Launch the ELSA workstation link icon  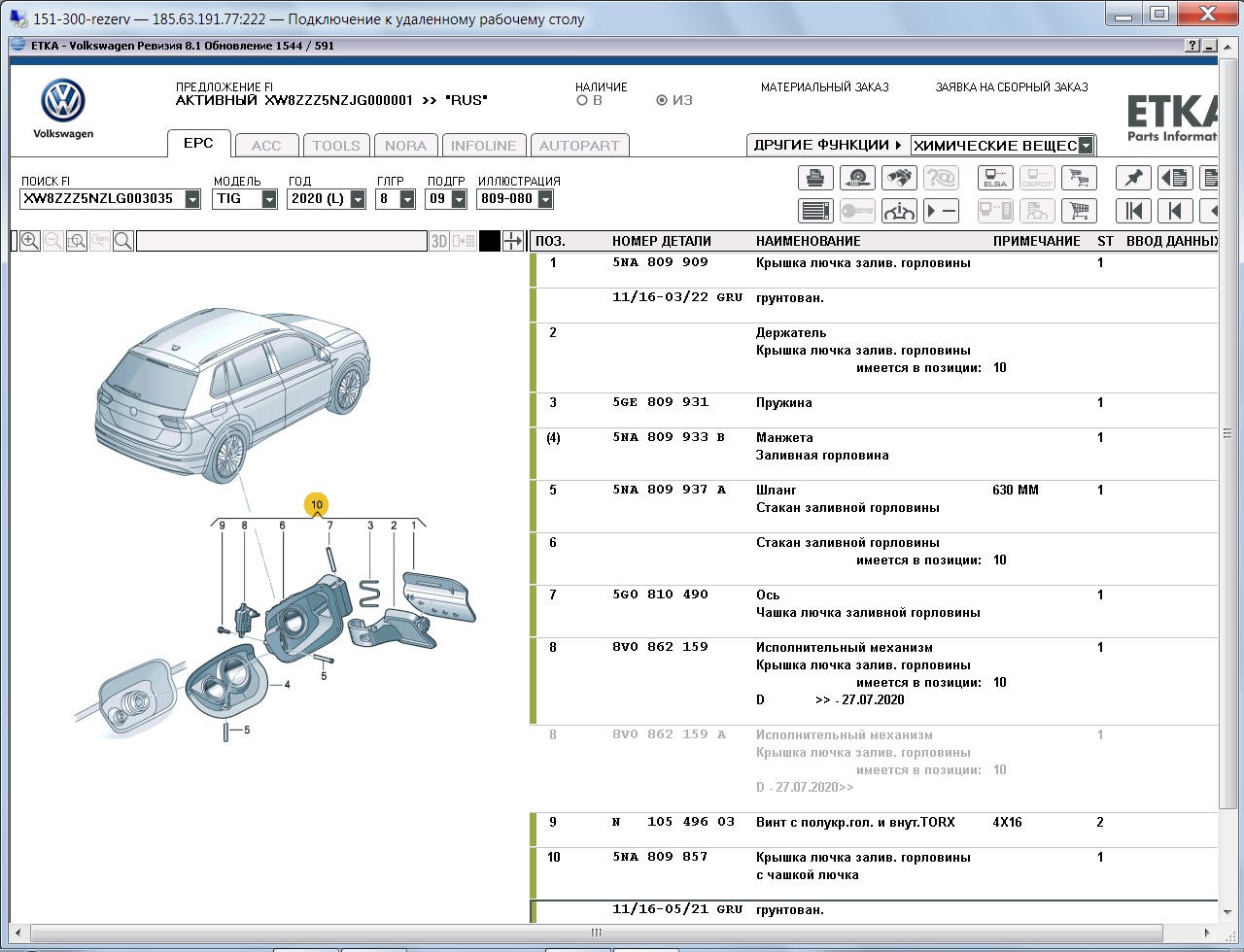pos(995,178)
